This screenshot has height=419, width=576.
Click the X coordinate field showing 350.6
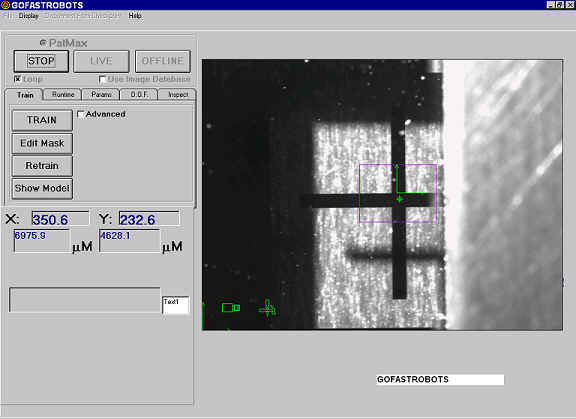pos(60,219)
